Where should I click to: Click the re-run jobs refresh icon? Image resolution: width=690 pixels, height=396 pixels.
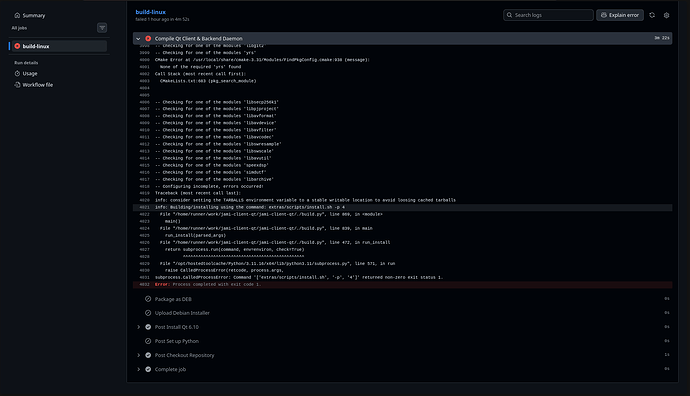pos(652,15)
